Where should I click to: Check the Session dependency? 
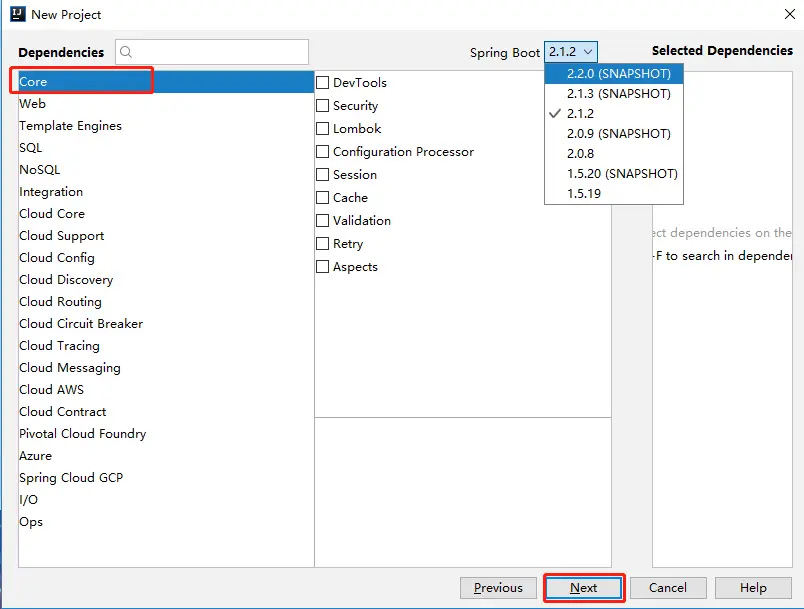(x=323, y=174)
